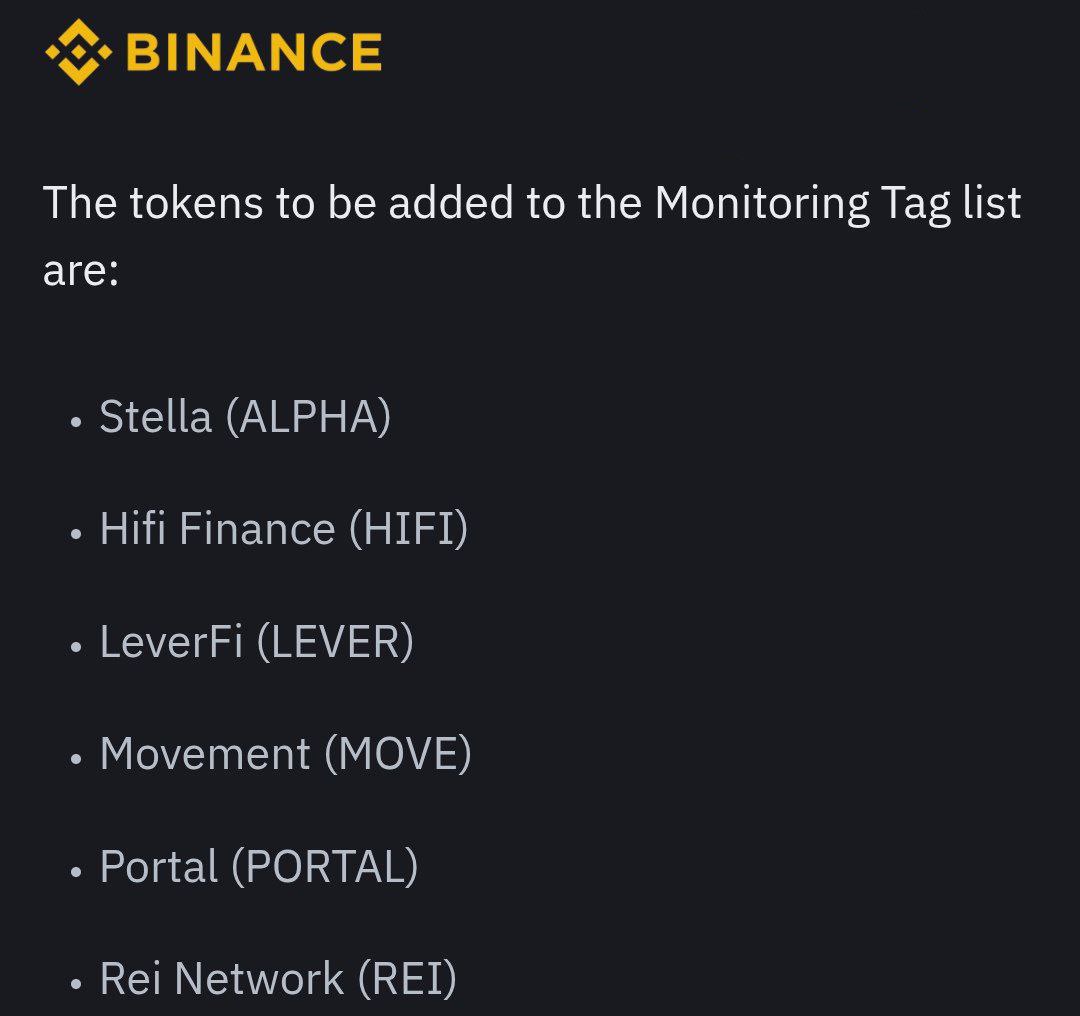Click the "are:" line of the heading
Screen dimensions: 1080x1016
point(81,271)
